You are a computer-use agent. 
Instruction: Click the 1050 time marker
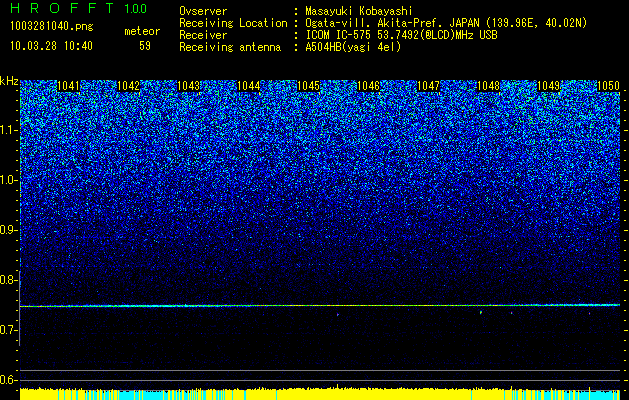point(609,86)
